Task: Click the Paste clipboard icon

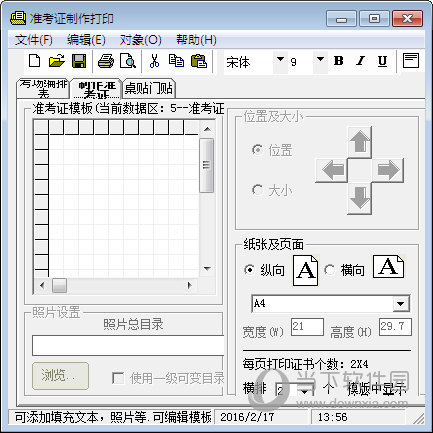Action: 199,61
